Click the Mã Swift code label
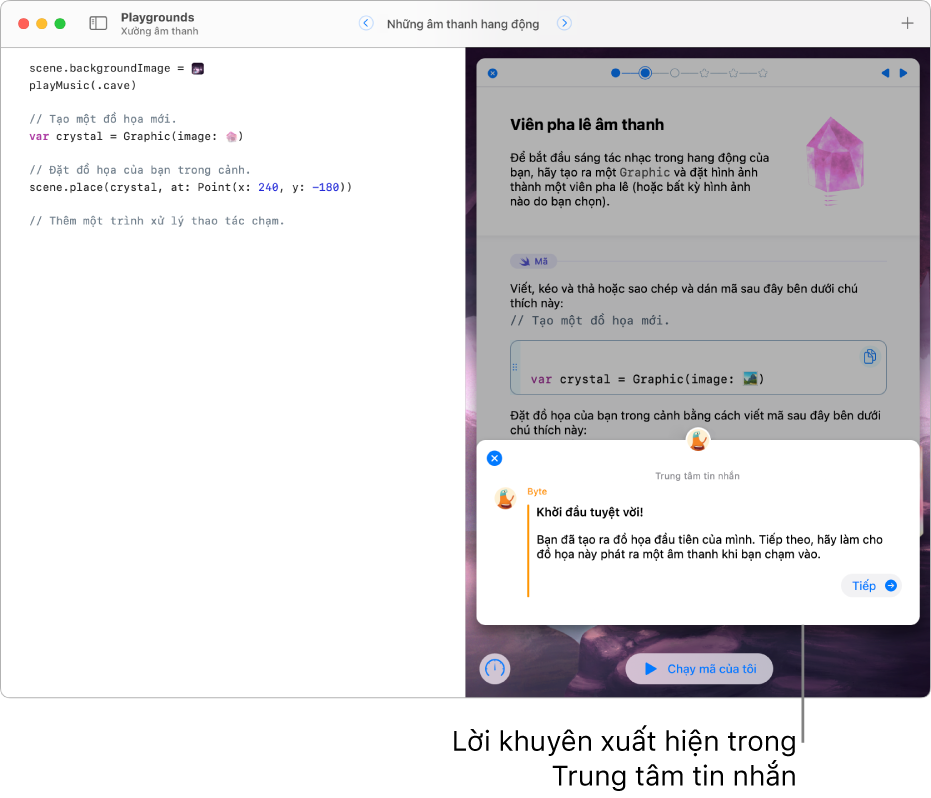The image size is (931, 798). (x=533, y=261)
